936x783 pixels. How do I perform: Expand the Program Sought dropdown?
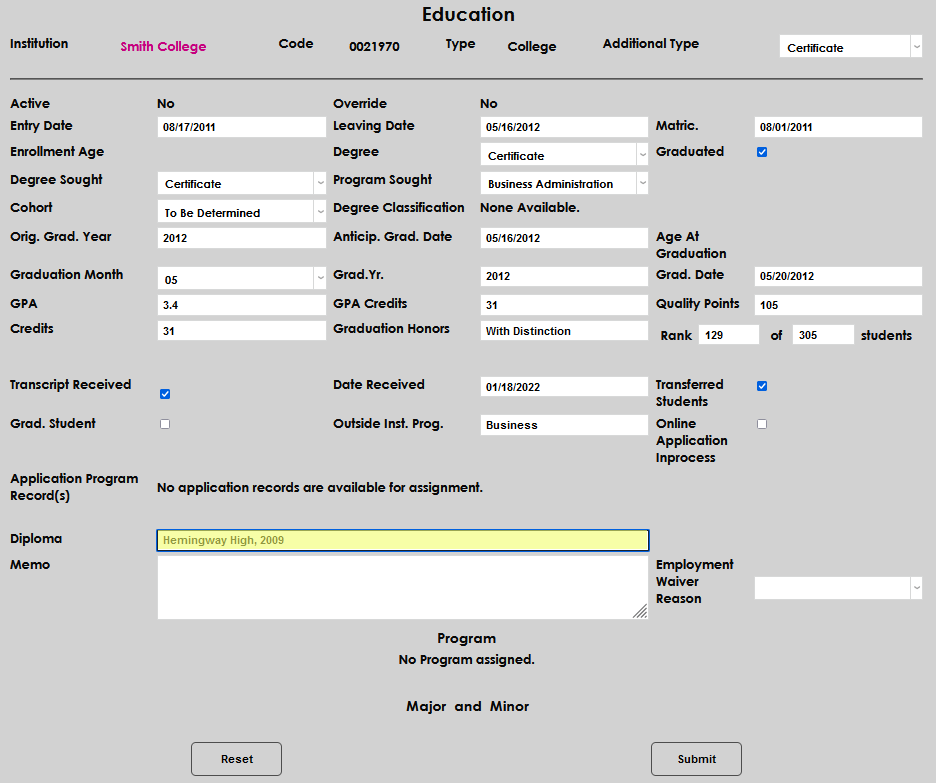[x=564, y=183]
